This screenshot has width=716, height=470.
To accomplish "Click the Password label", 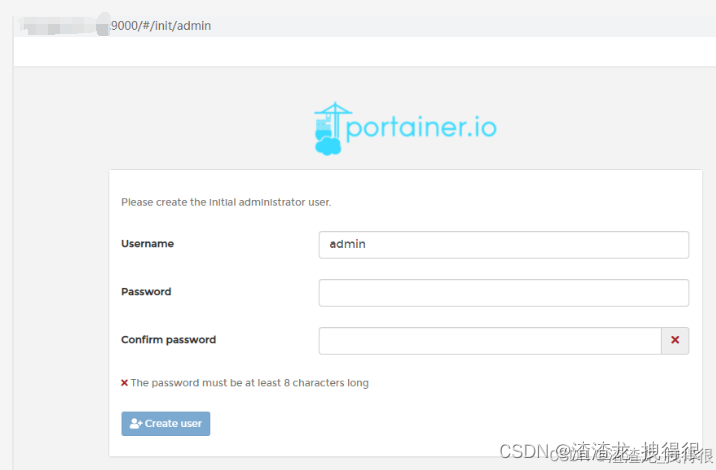I will 146,292.
